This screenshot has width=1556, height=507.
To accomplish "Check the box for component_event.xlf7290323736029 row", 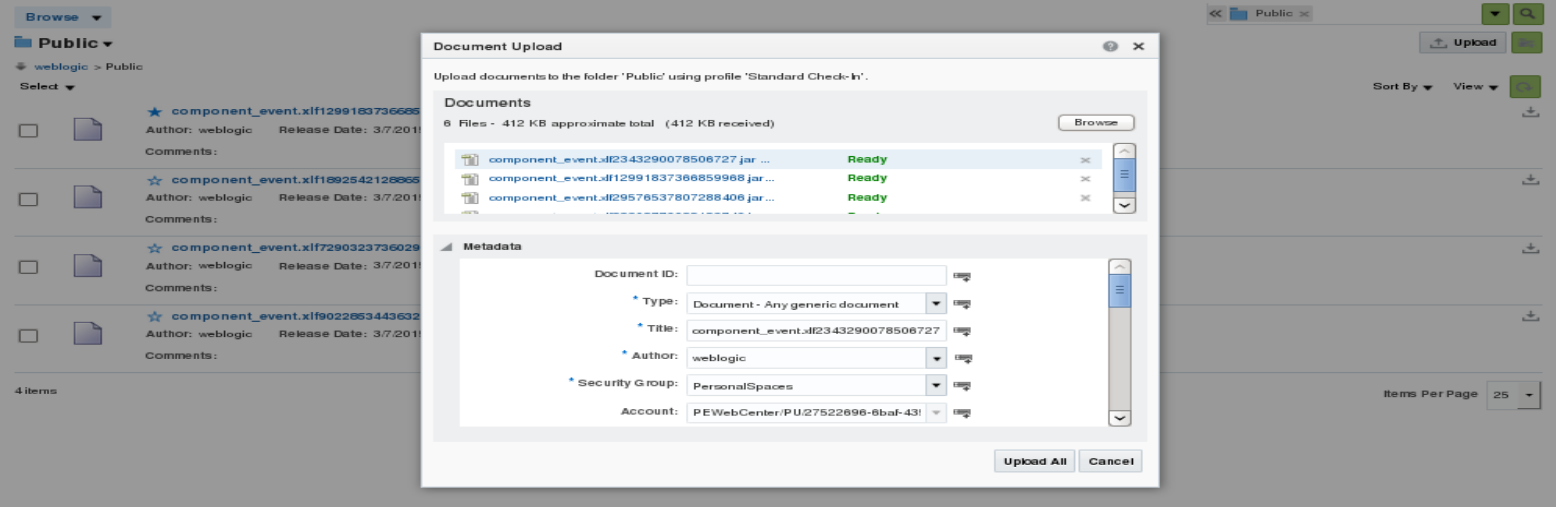I will click(29, 267).
